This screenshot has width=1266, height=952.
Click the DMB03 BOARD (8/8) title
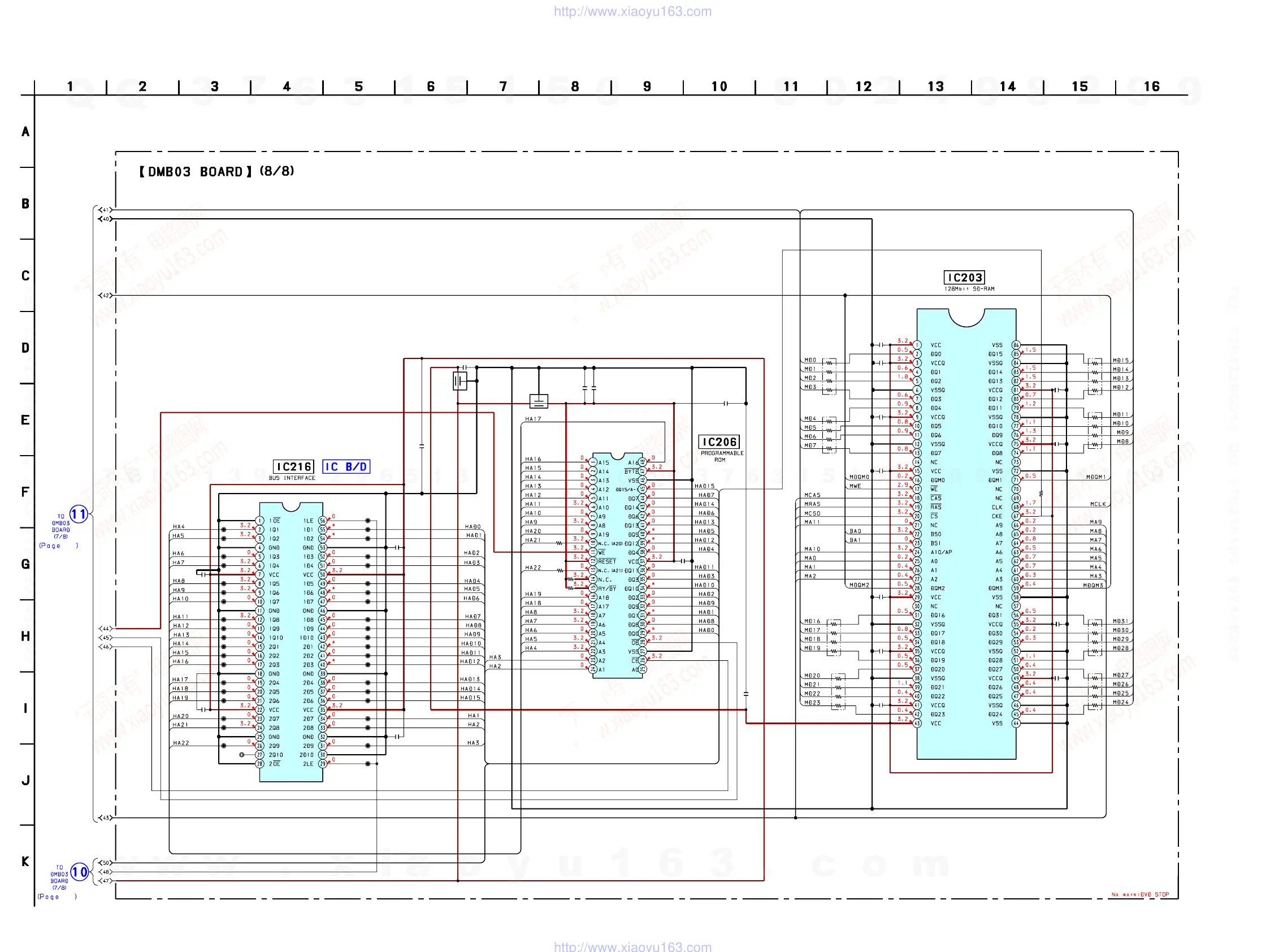coord(216,172)
